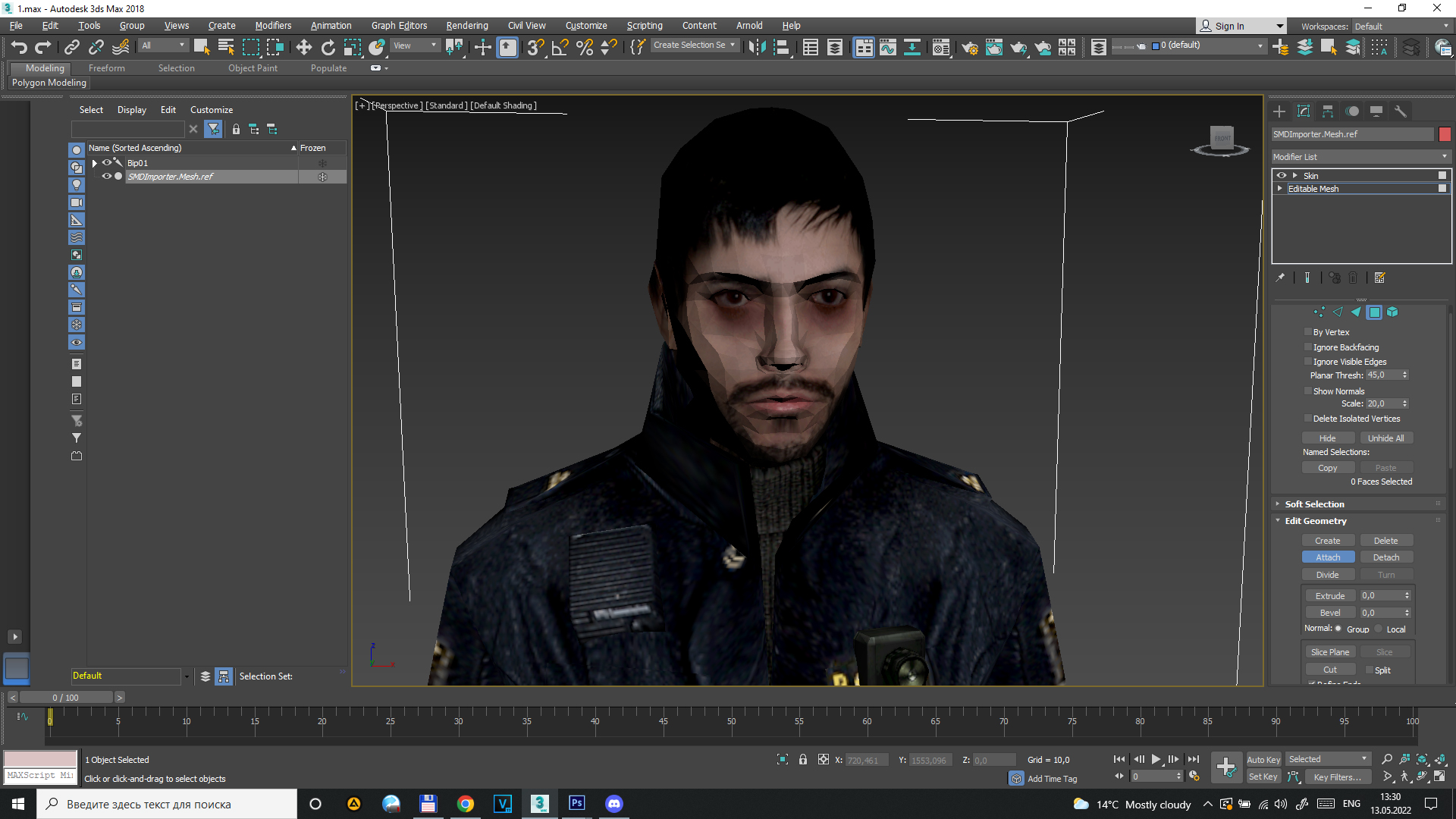Click the Redo arrow icon
Viewport: 1456px width, 819px height.
click(x=43, y=47)
